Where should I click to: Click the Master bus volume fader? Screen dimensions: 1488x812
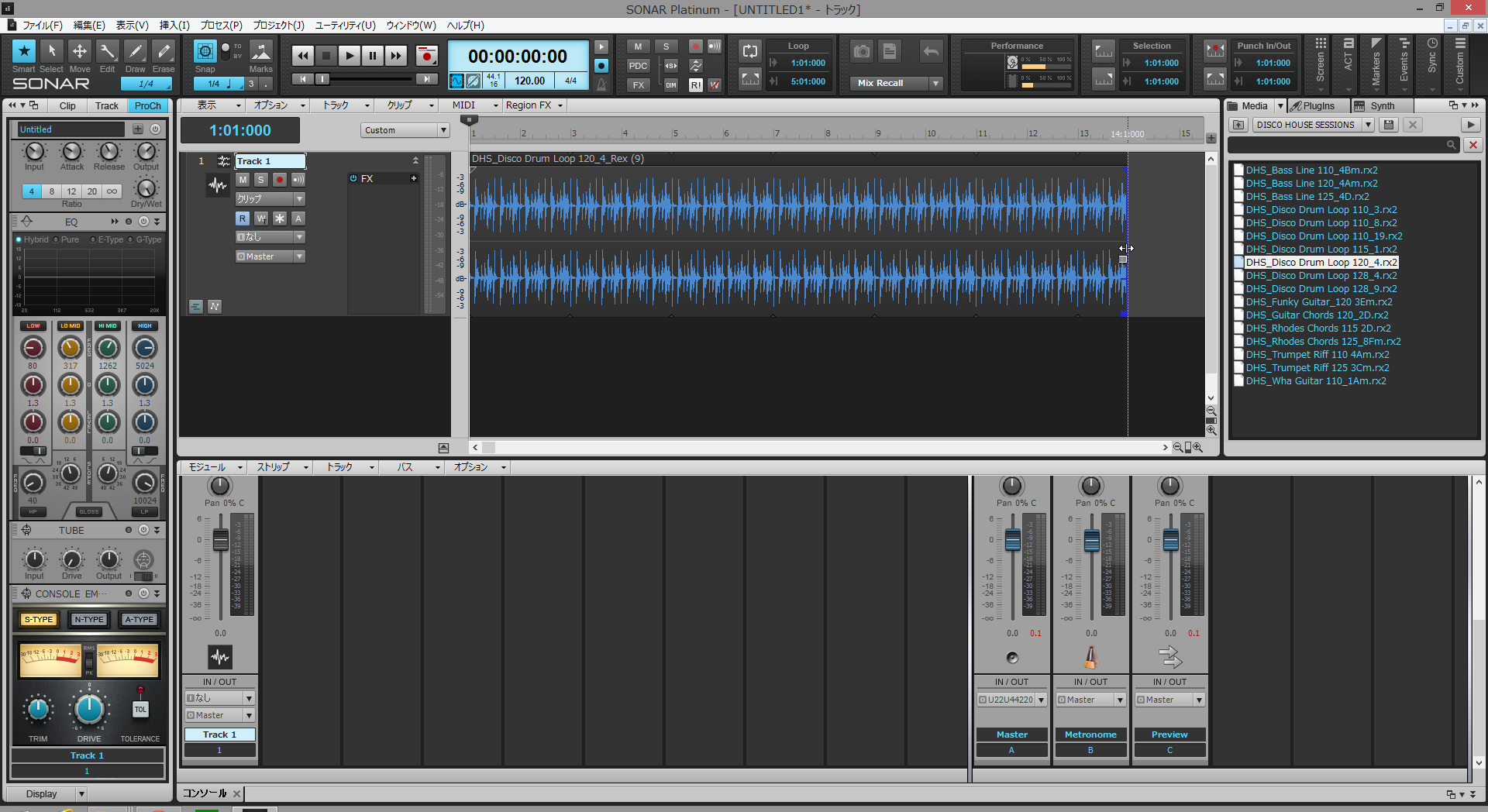point(1013,540)
